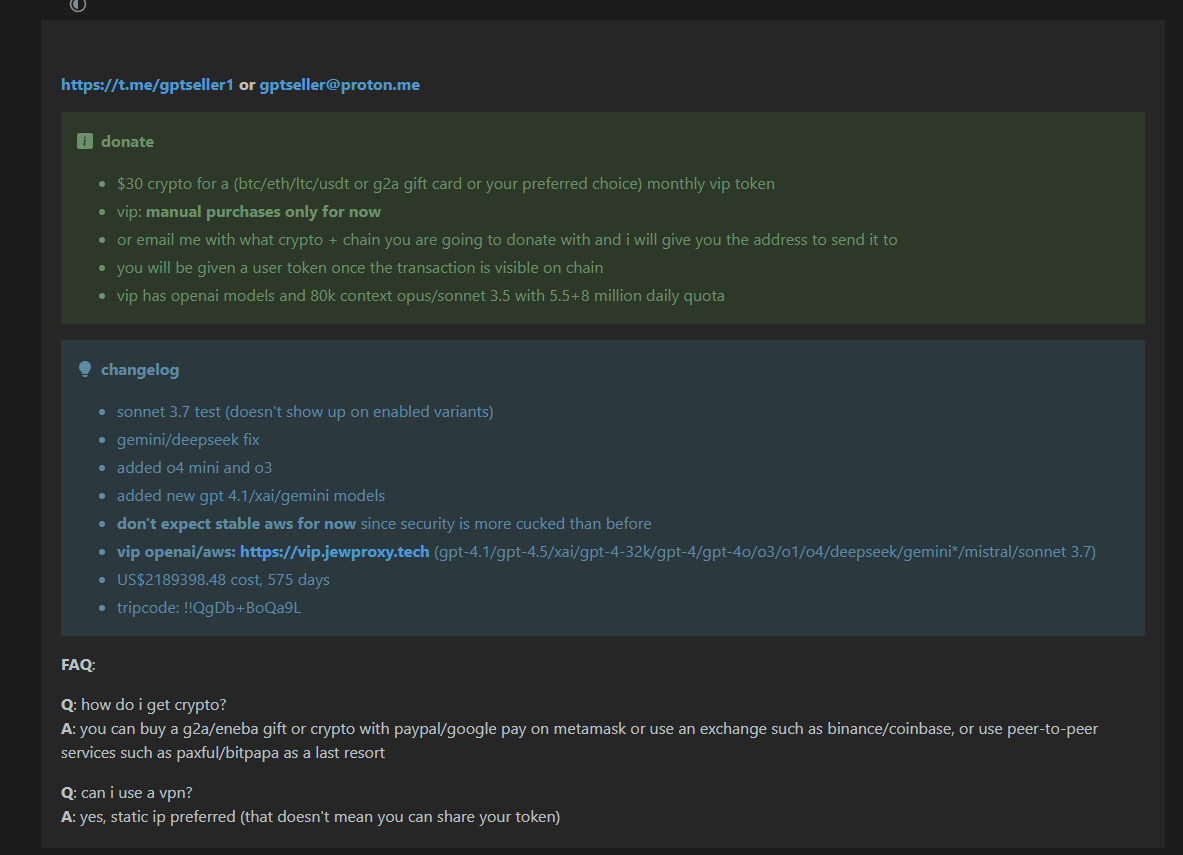Image resolution: width=1183 pixels, height=855 pixels.
Task: Click the donate heading text
Action: pos(128,141)
